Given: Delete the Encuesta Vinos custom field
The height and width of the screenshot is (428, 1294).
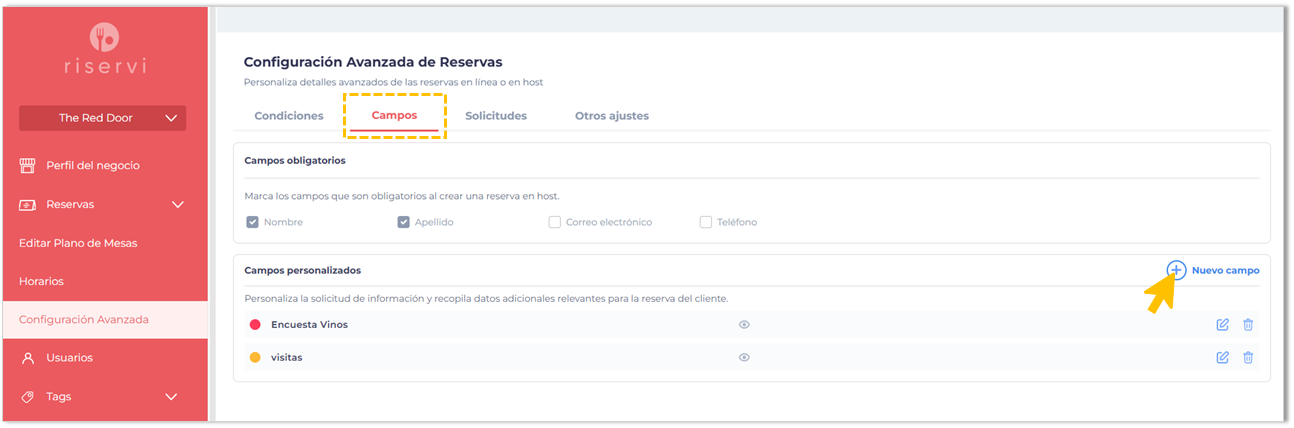Looking at the screenshot, I should click(x=1248, y=325).
